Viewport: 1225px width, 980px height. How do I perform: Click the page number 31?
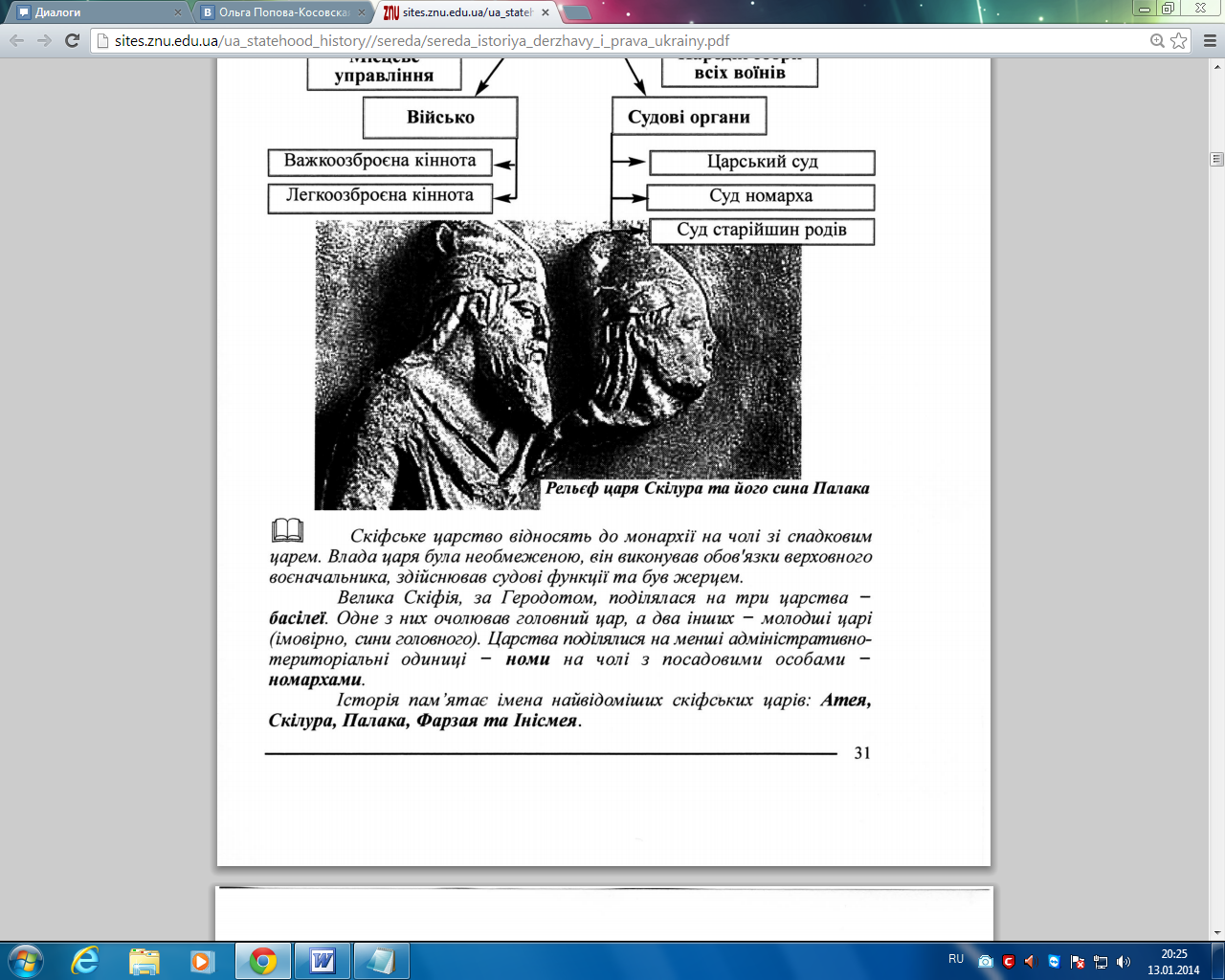(862, 753)
